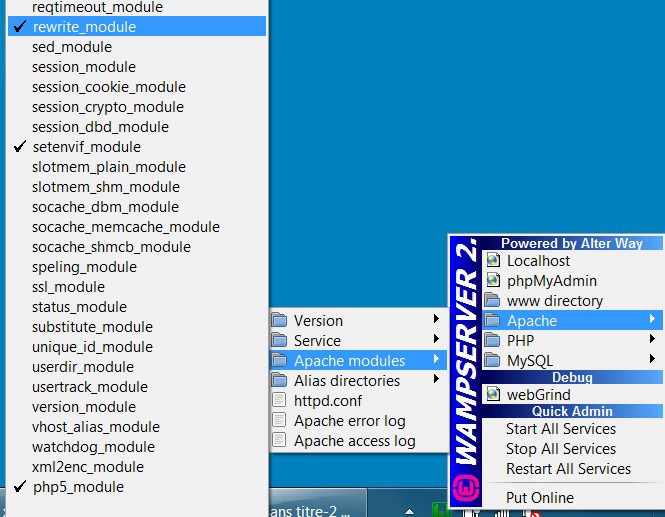Select watchdog_module in the list
The height and width of the screenshot is (517, 665).
137,447
